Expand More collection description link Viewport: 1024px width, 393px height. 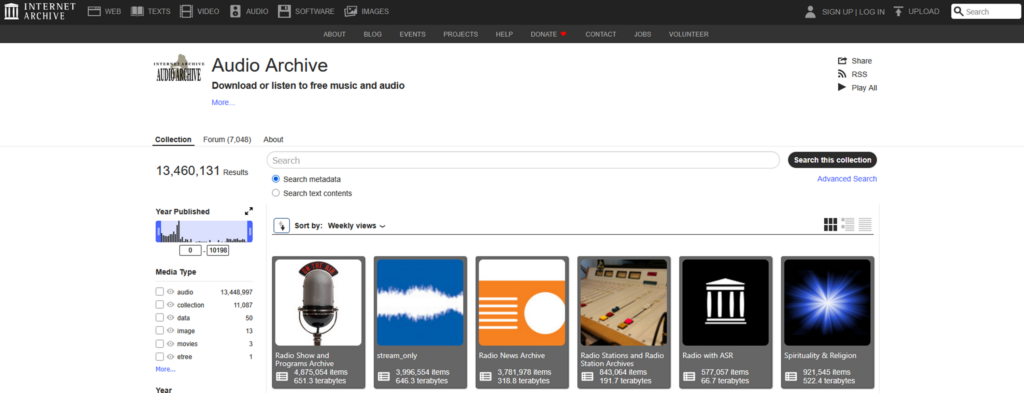(223, 102)
